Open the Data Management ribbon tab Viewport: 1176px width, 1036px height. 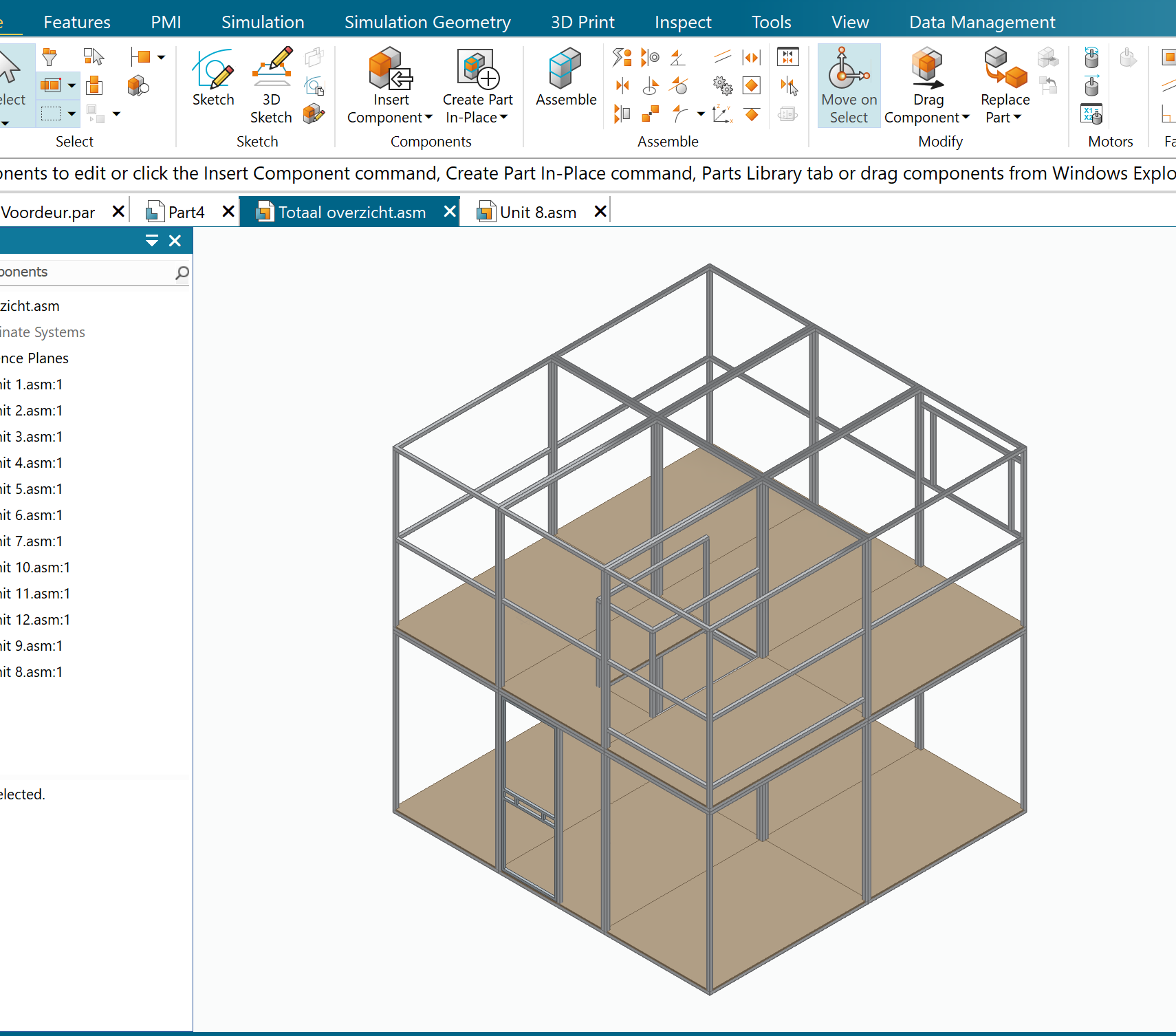coord(981,22)
